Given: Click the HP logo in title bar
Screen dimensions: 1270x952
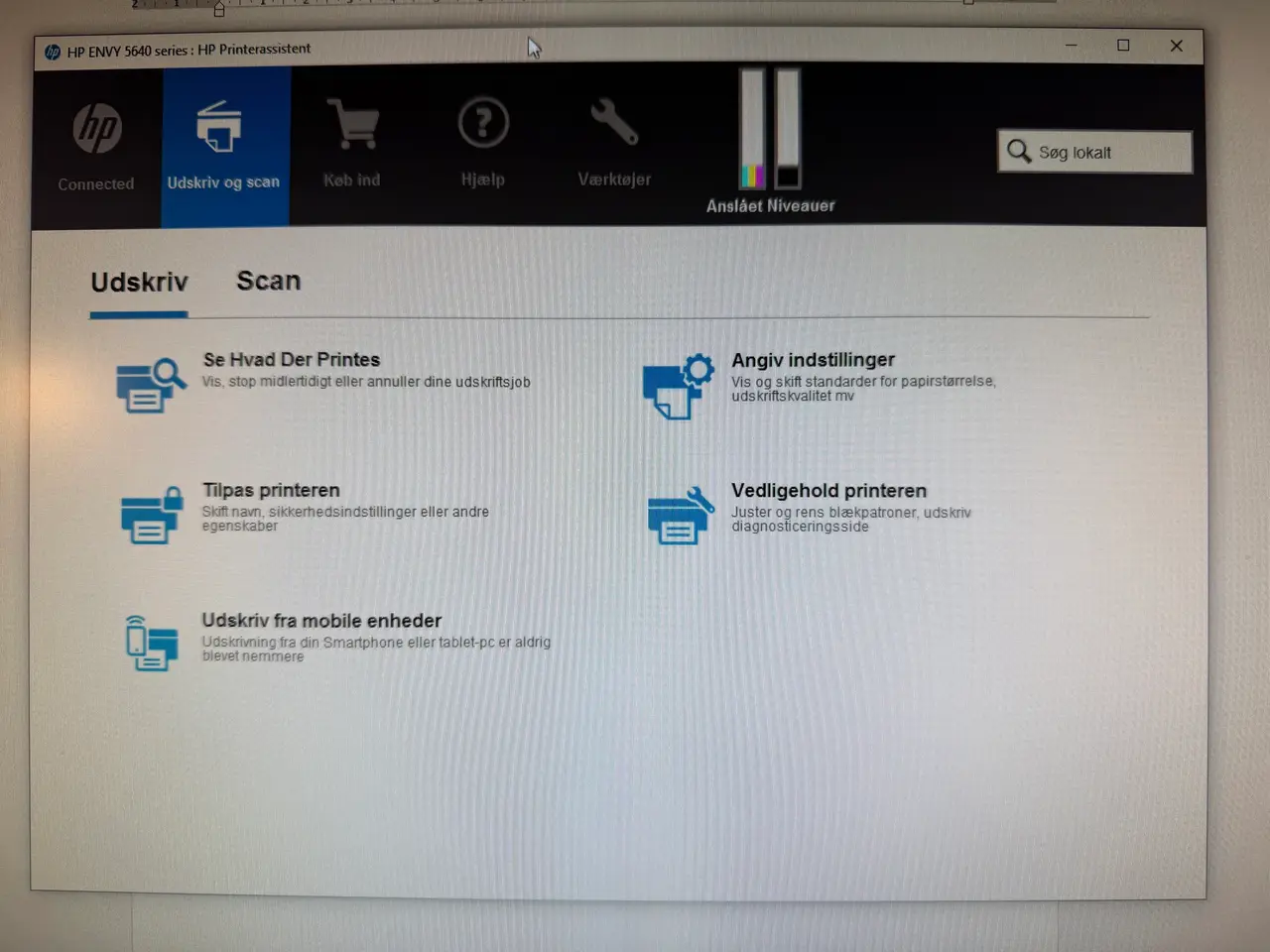Looking at the screenshot, I should pyautogui.click(x=53, y=52).
